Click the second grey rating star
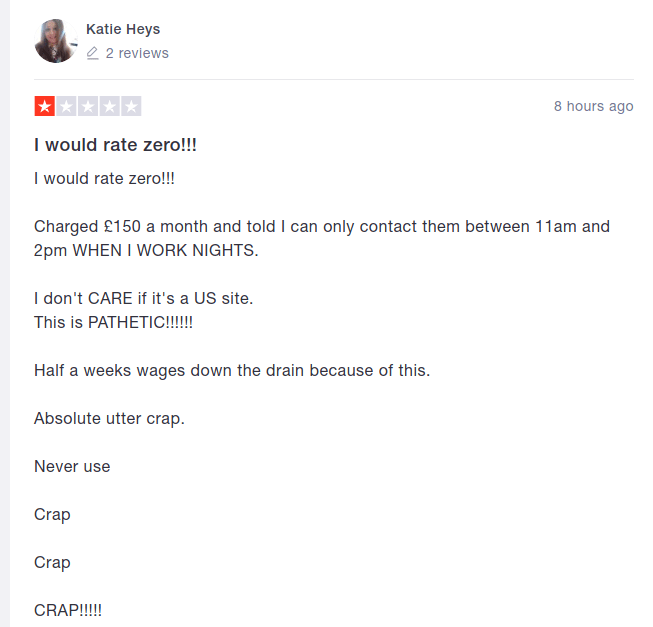Screen dimensions: 653x627 66,106
